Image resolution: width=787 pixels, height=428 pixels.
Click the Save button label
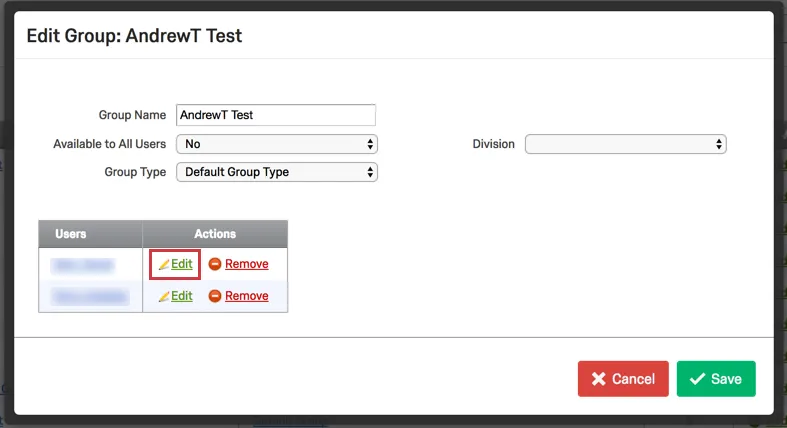click(726, 380)
